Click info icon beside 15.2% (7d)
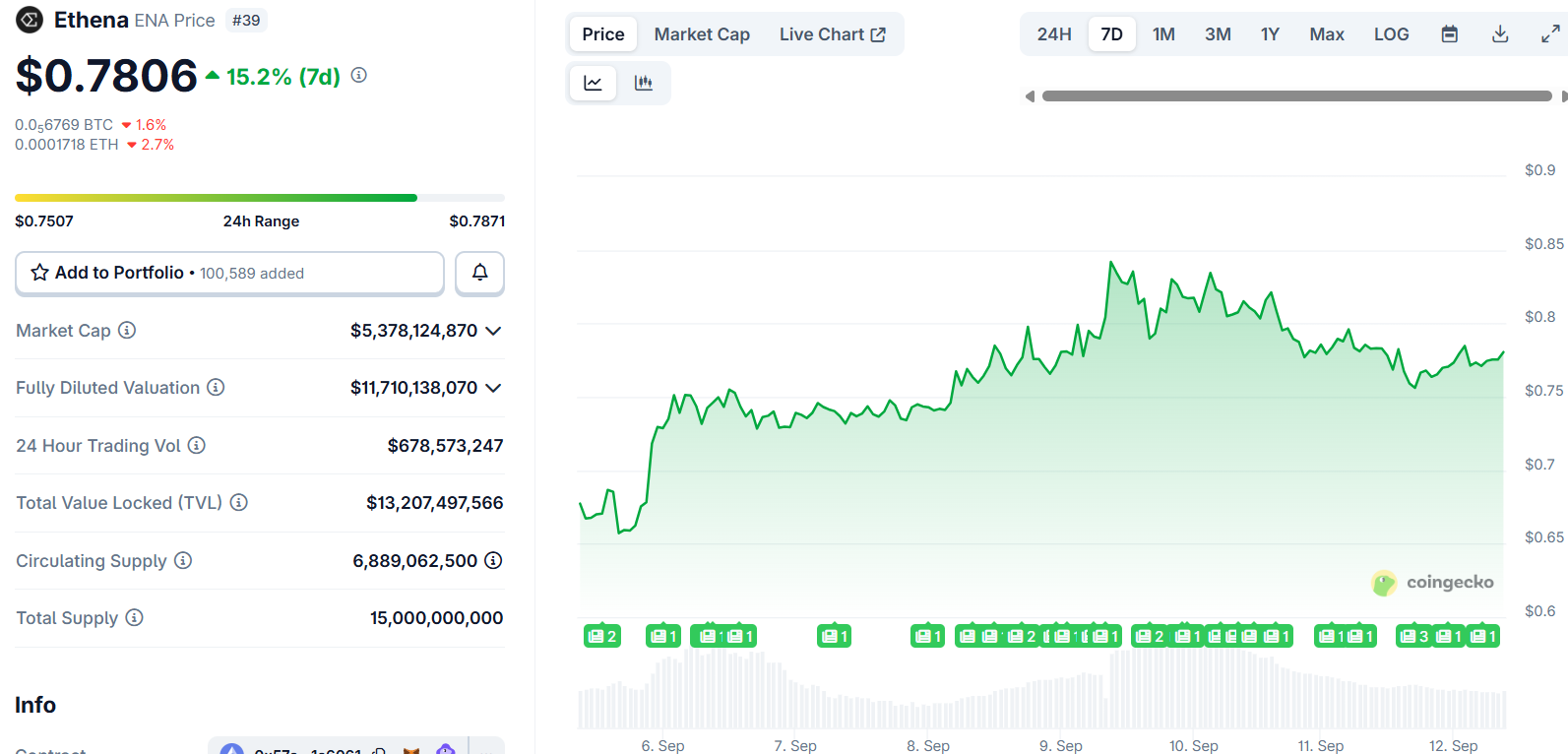This screenshot has height=754, width=1568. coord(359,75)
